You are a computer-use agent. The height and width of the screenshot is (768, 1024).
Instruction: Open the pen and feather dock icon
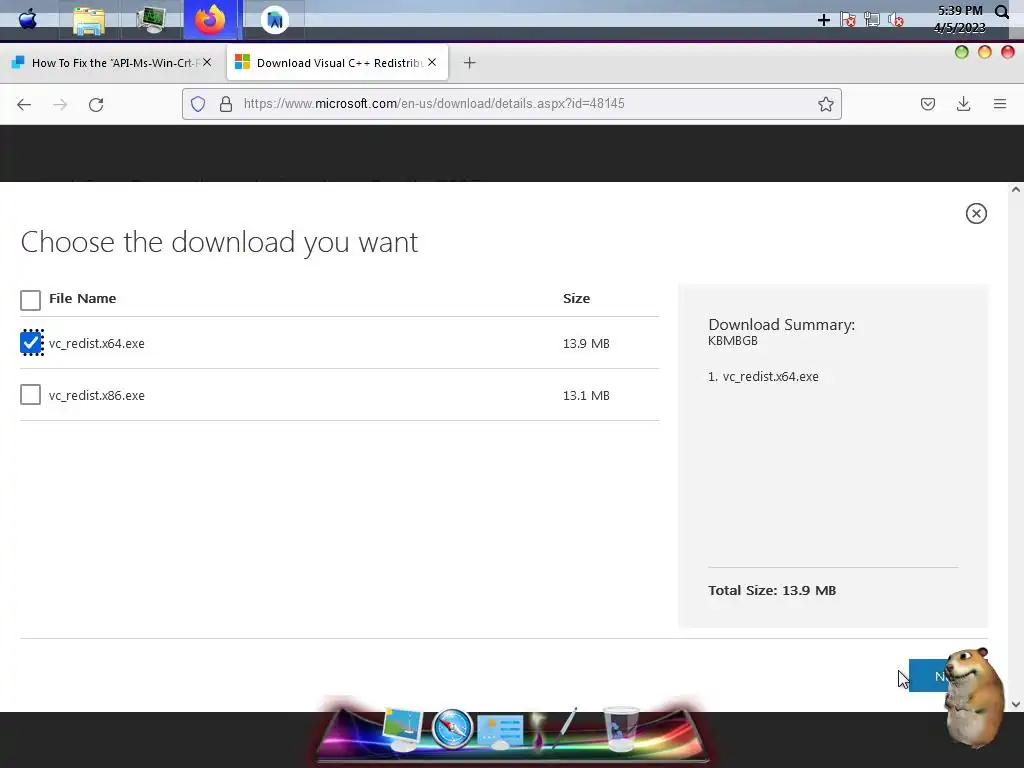pyautogui.click(x=554, y=728)
